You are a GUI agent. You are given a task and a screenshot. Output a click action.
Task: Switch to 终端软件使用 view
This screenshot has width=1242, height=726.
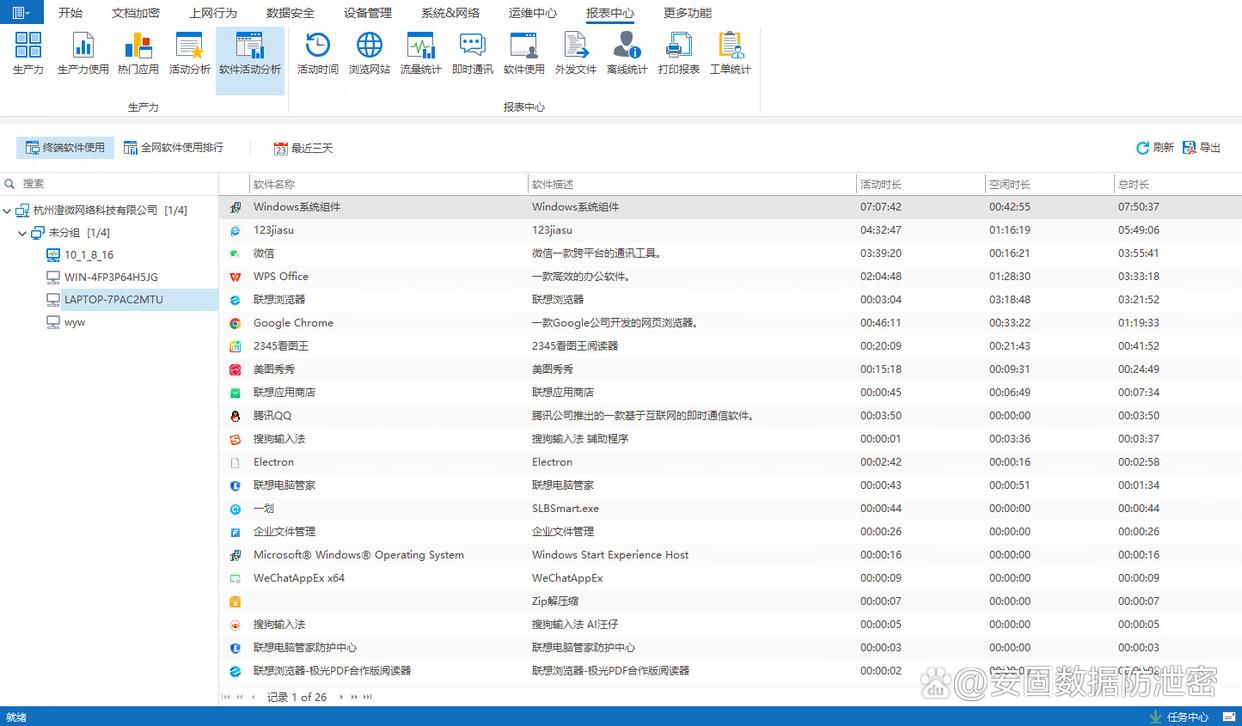[65, 148]
